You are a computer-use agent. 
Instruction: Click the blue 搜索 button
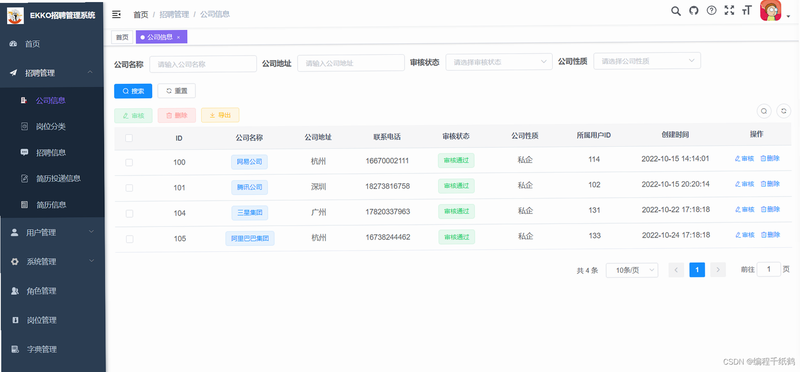coord(133,91)
